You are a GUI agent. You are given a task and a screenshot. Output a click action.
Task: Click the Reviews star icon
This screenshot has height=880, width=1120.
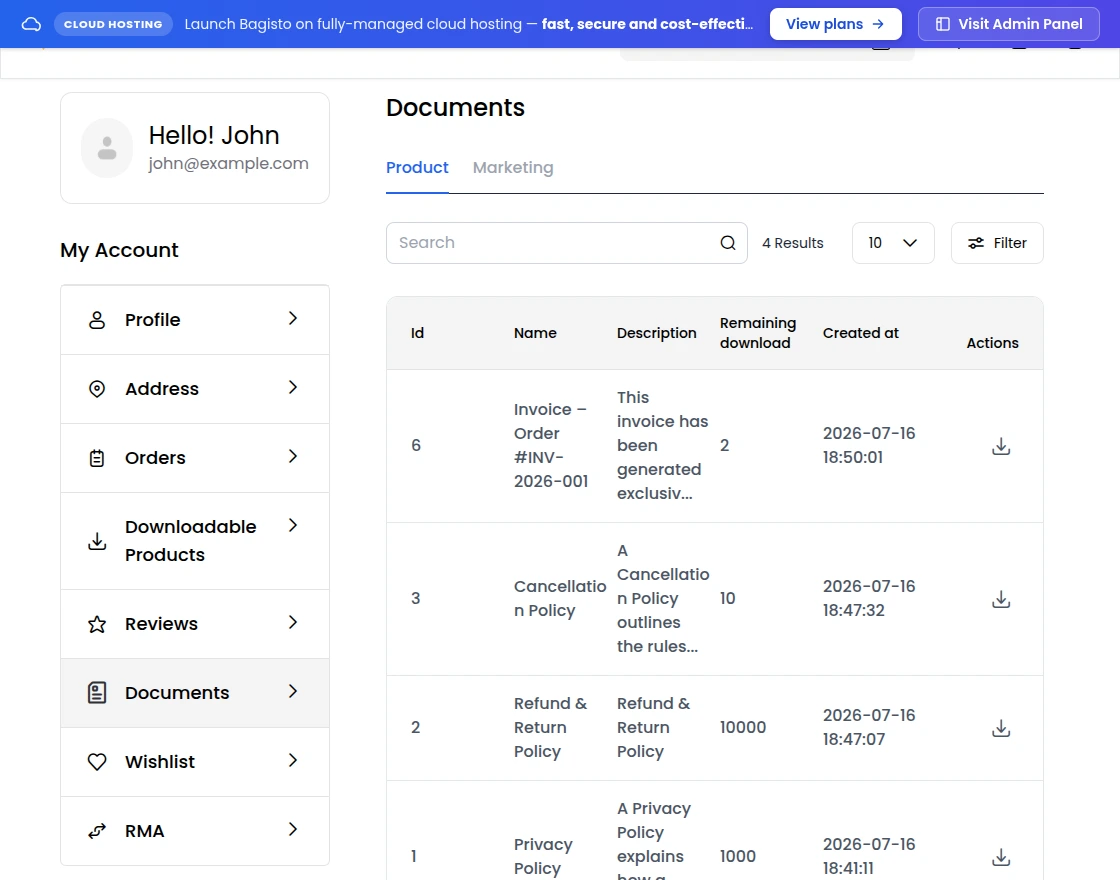97,624
